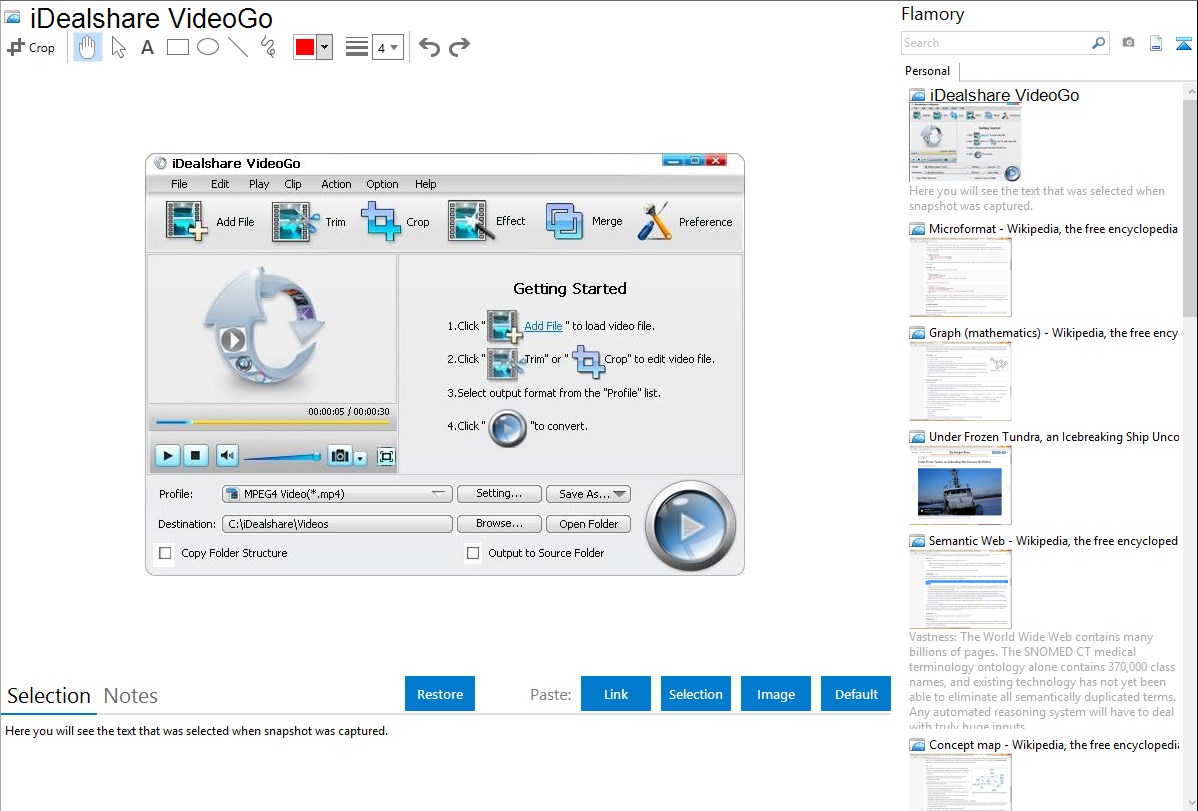Viewport: 1198px width, 811px height.
Task: Choose the text annotation tool
Action: [147, 47]
